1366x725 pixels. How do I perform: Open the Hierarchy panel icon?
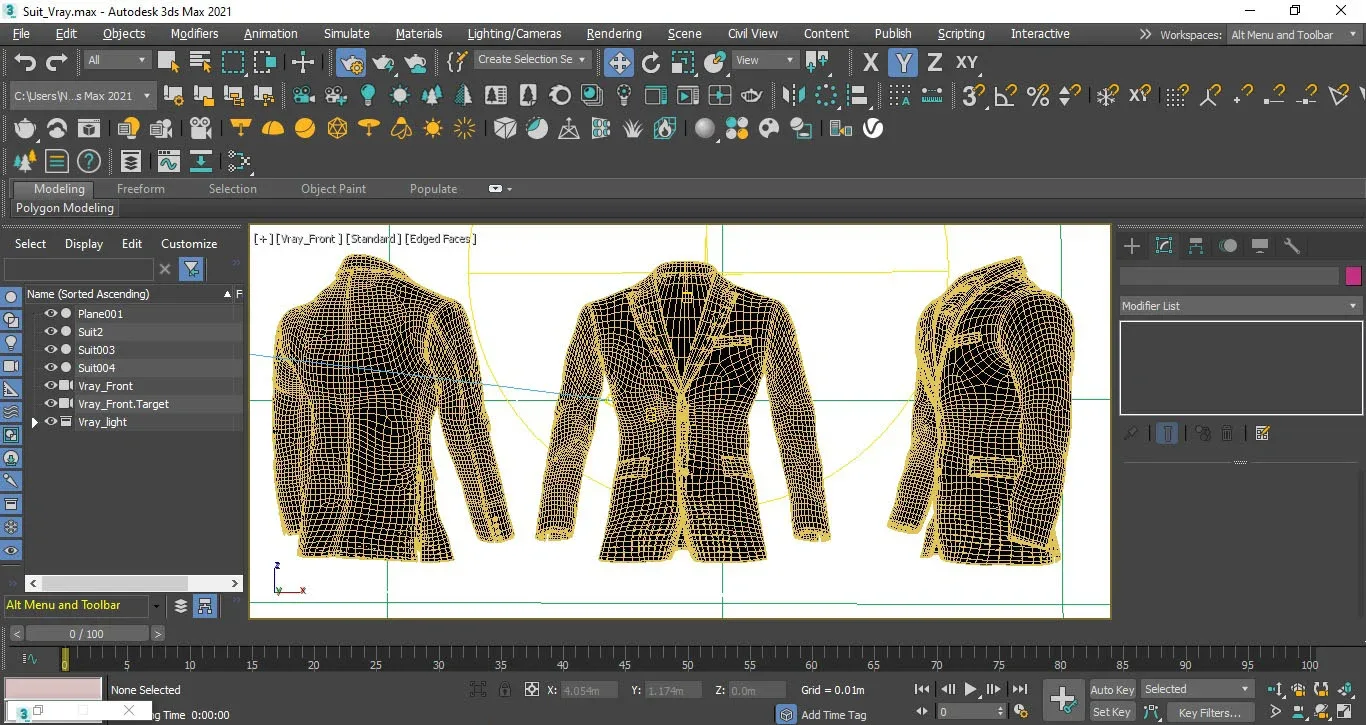(x=1196, y=246)
